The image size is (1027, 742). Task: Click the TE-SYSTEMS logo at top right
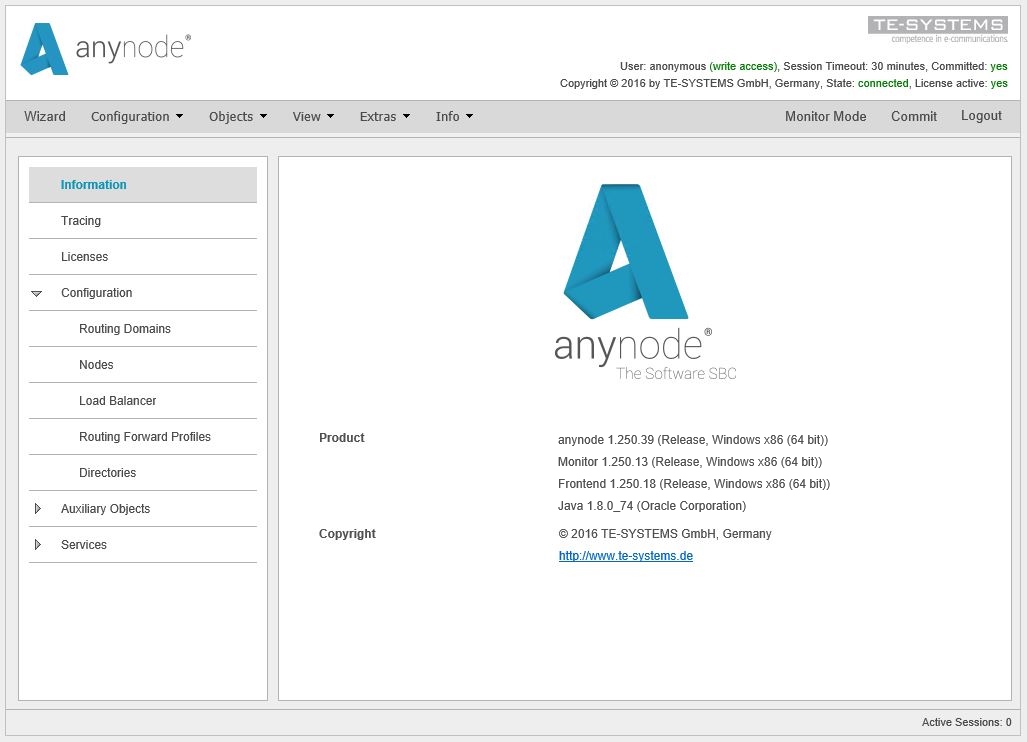pos(937,28)
